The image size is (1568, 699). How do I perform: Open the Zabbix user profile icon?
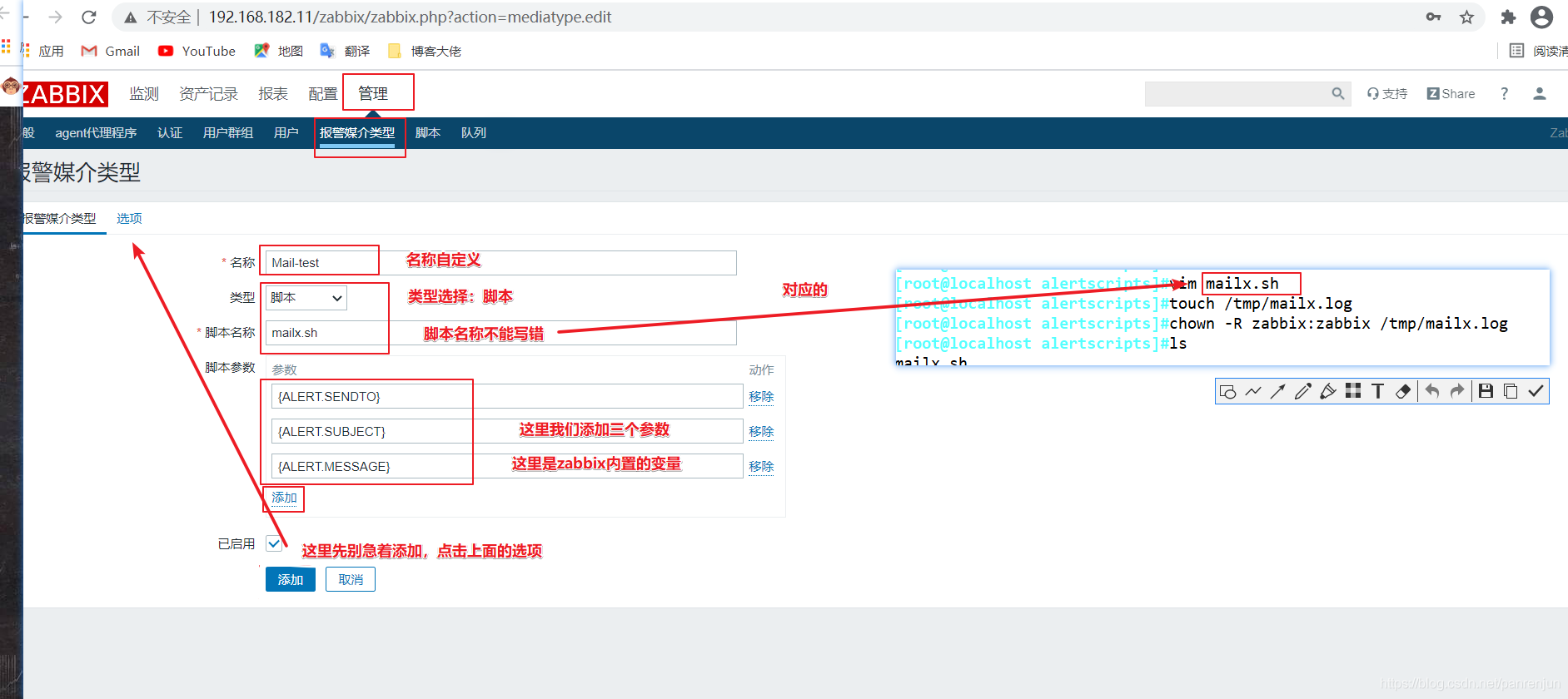point(1540,94)
